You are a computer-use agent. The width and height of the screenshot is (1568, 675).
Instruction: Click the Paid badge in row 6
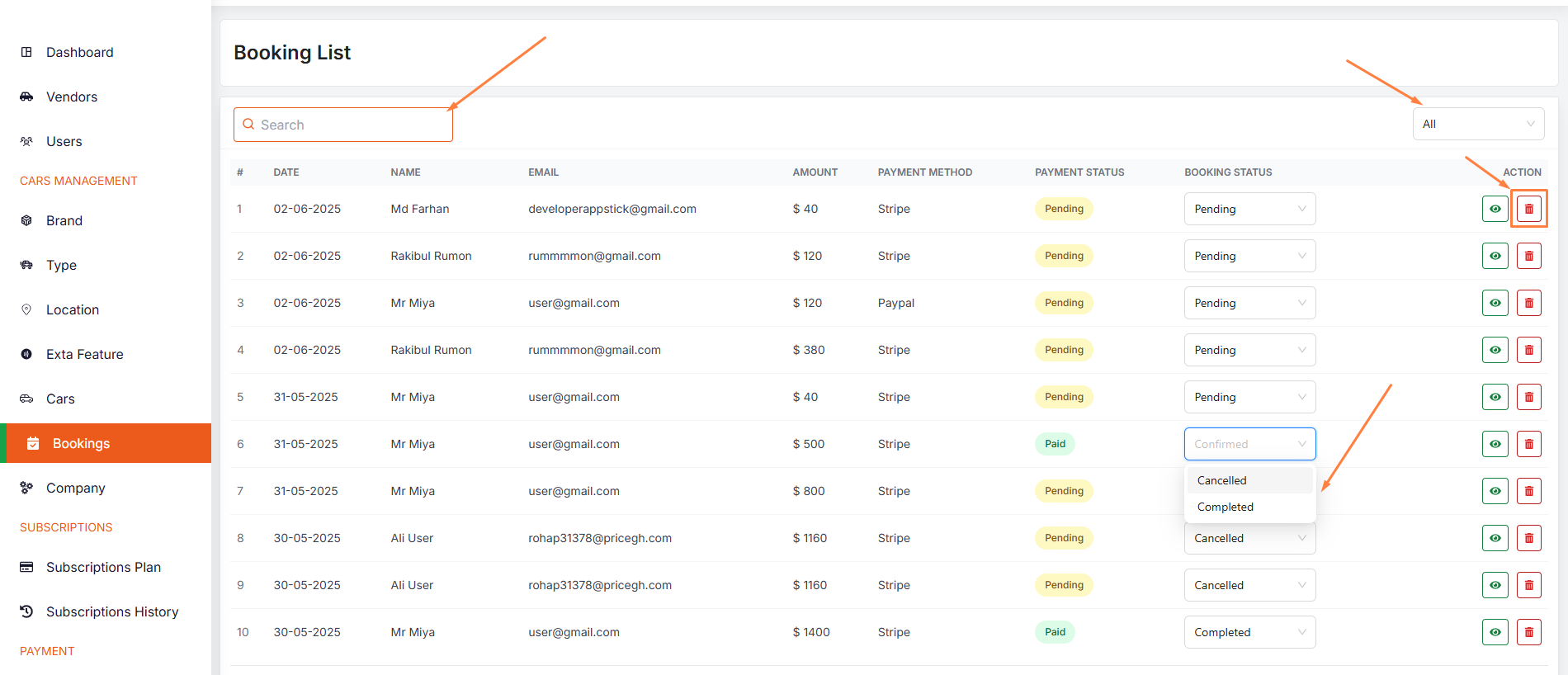(1055, 444)
